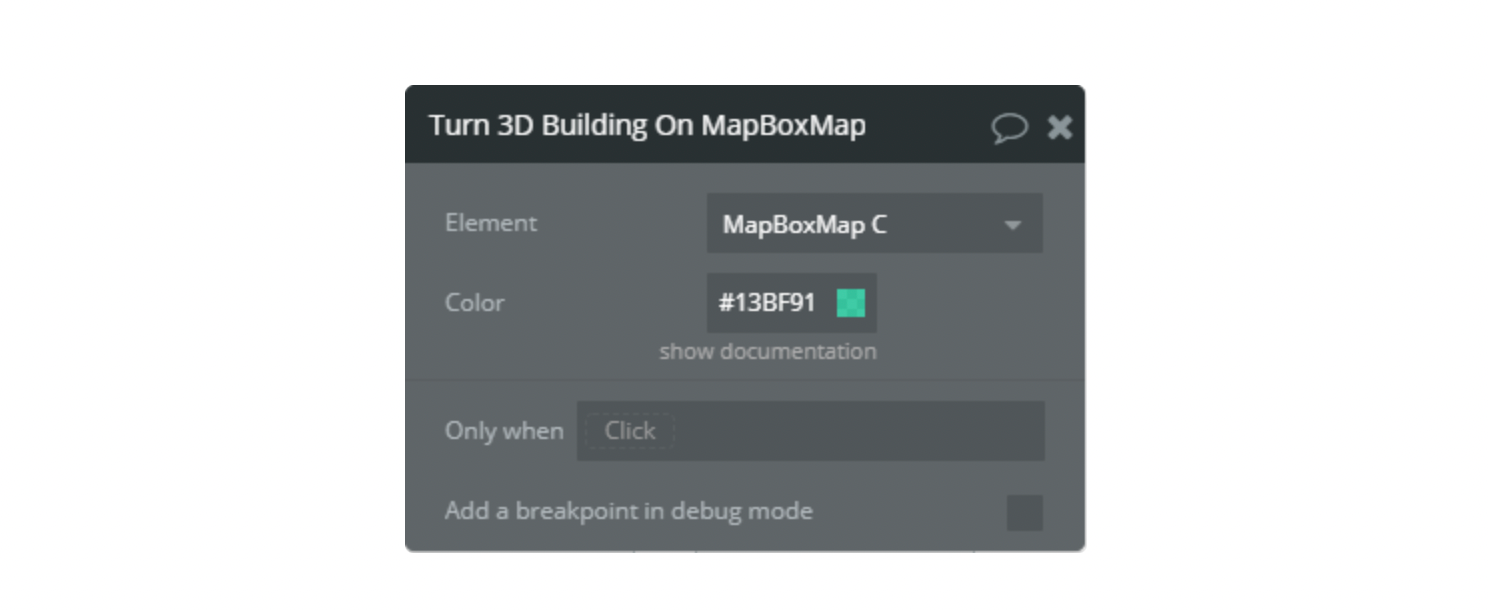Click the X icon to close the action dialog
The image size is (1488, 610).
1059,127
